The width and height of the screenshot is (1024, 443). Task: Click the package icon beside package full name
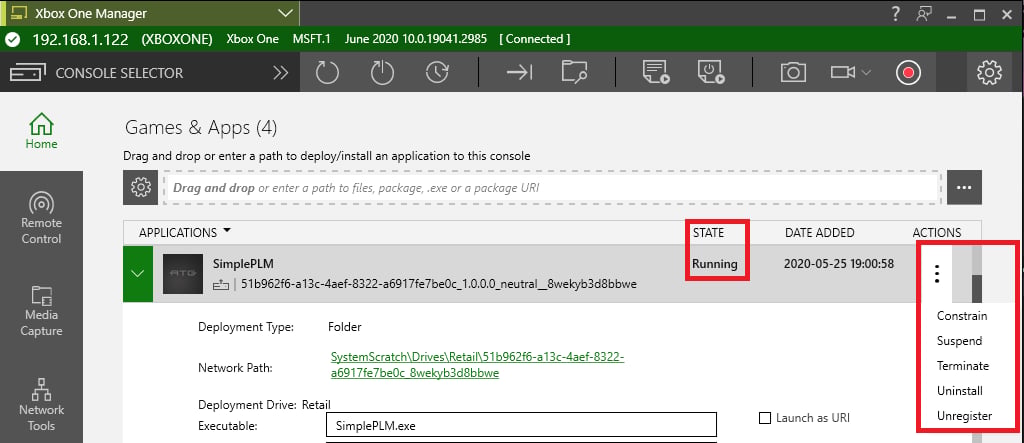[x=222, y=284]
